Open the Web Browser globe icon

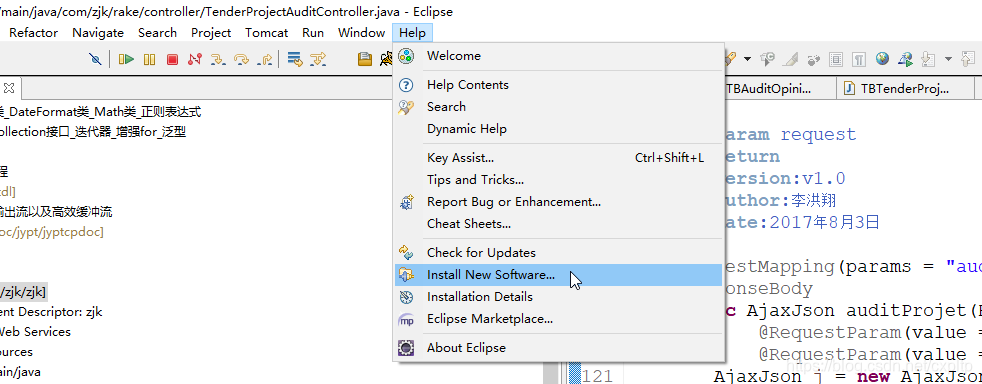(x=882, y=59)
